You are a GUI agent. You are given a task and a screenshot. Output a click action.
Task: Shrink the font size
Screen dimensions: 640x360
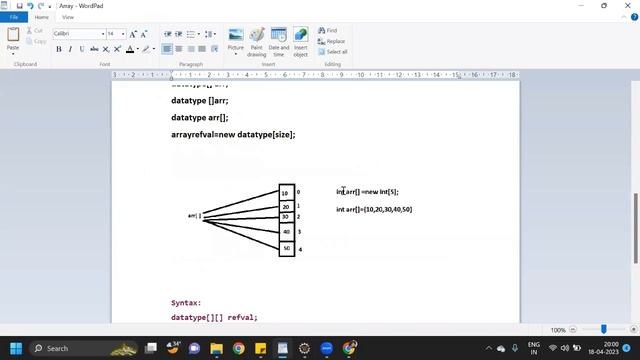[144, 34]
